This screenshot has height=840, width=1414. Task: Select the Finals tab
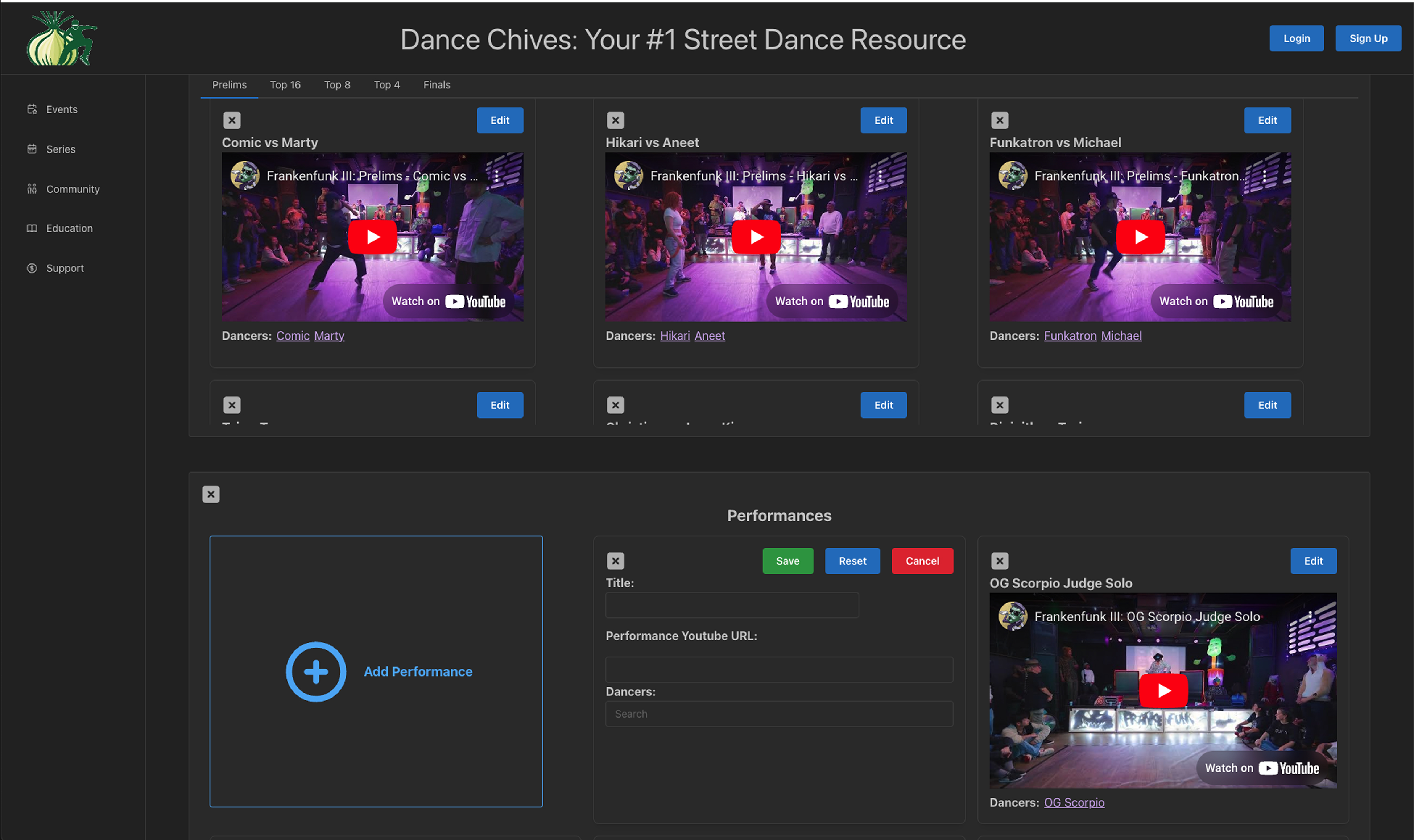[437, 85]
